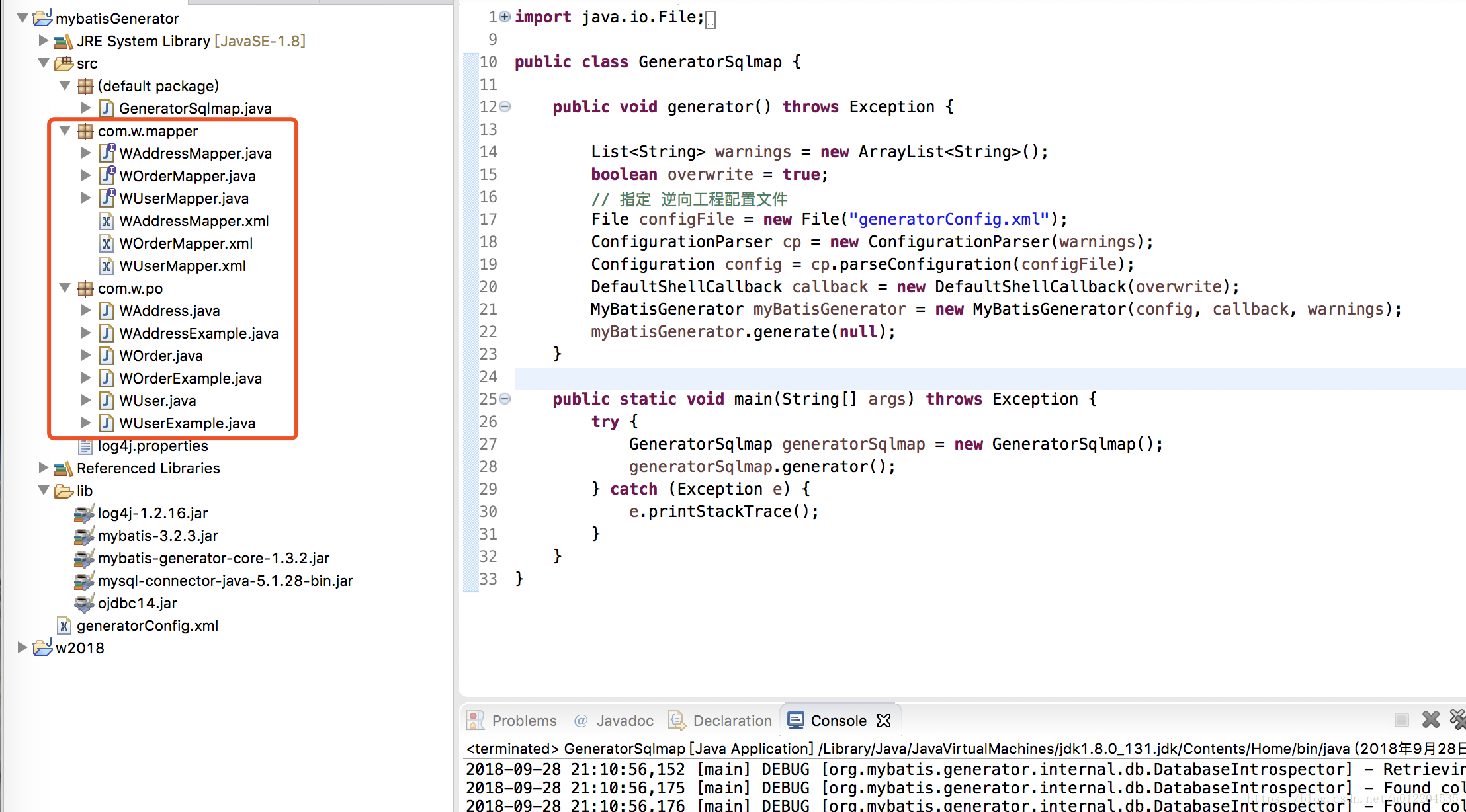This screenshot has width=1466, height=812.
Task: Expand JRE System Library node
Action: 44,40
